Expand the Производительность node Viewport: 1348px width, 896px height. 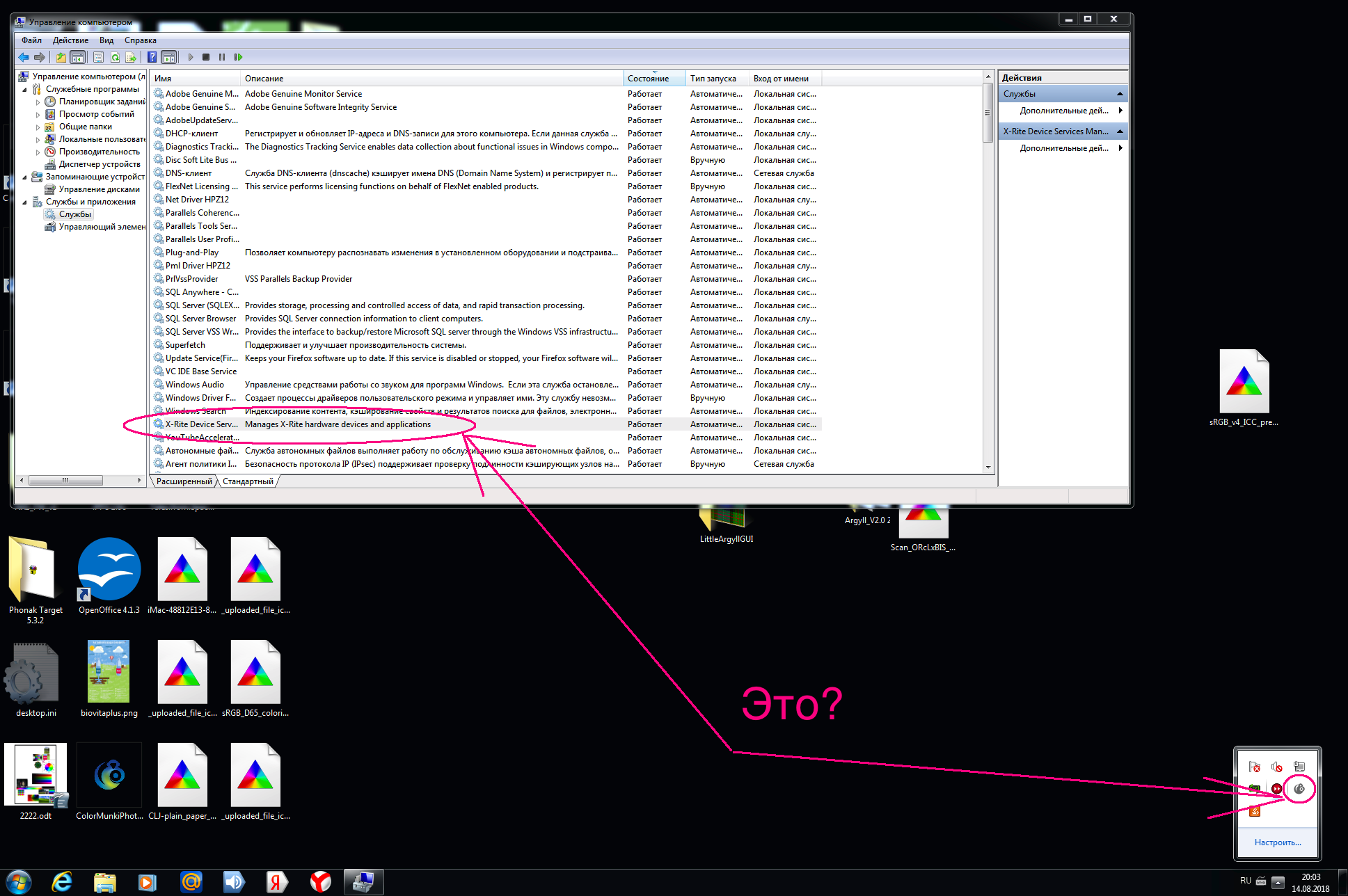(38, 152)
